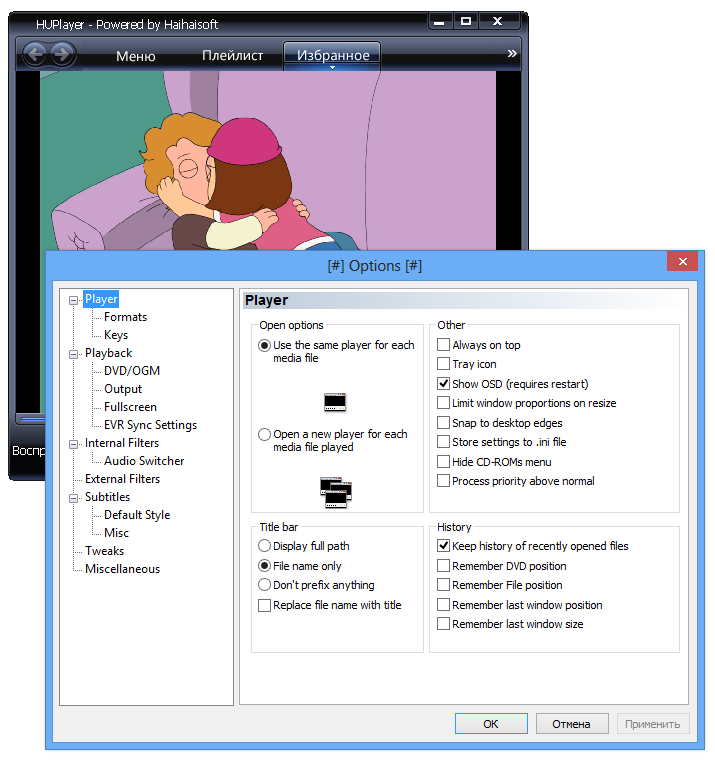
Task: Cancel options with Отмена button
Action: [x=572, y=724]
